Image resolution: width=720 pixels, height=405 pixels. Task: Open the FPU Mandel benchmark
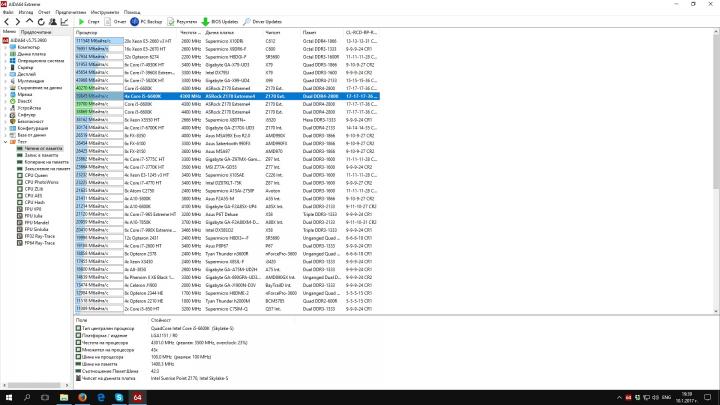pos(36,223)
